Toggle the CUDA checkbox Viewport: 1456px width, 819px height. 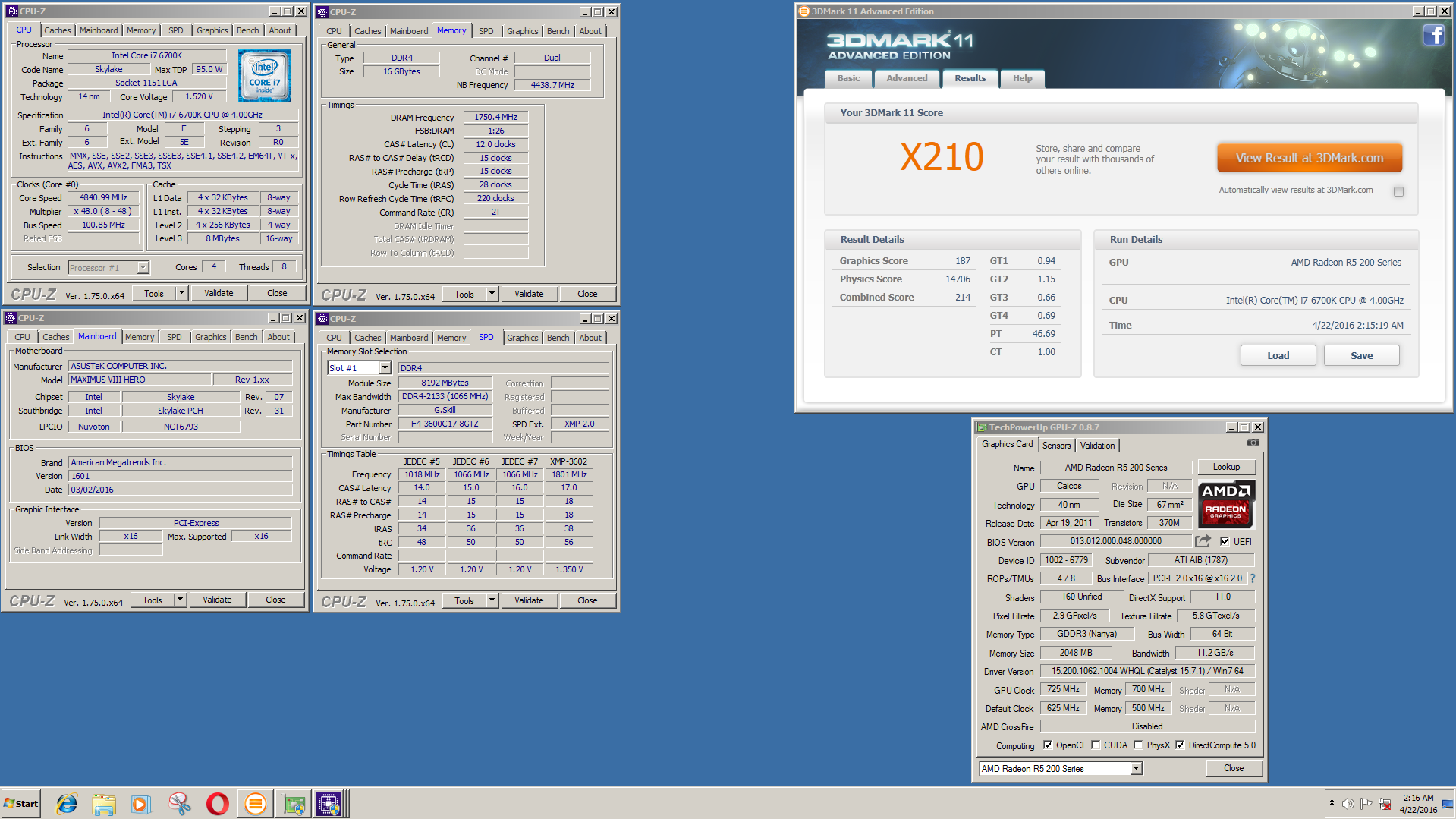point(1096,745)
